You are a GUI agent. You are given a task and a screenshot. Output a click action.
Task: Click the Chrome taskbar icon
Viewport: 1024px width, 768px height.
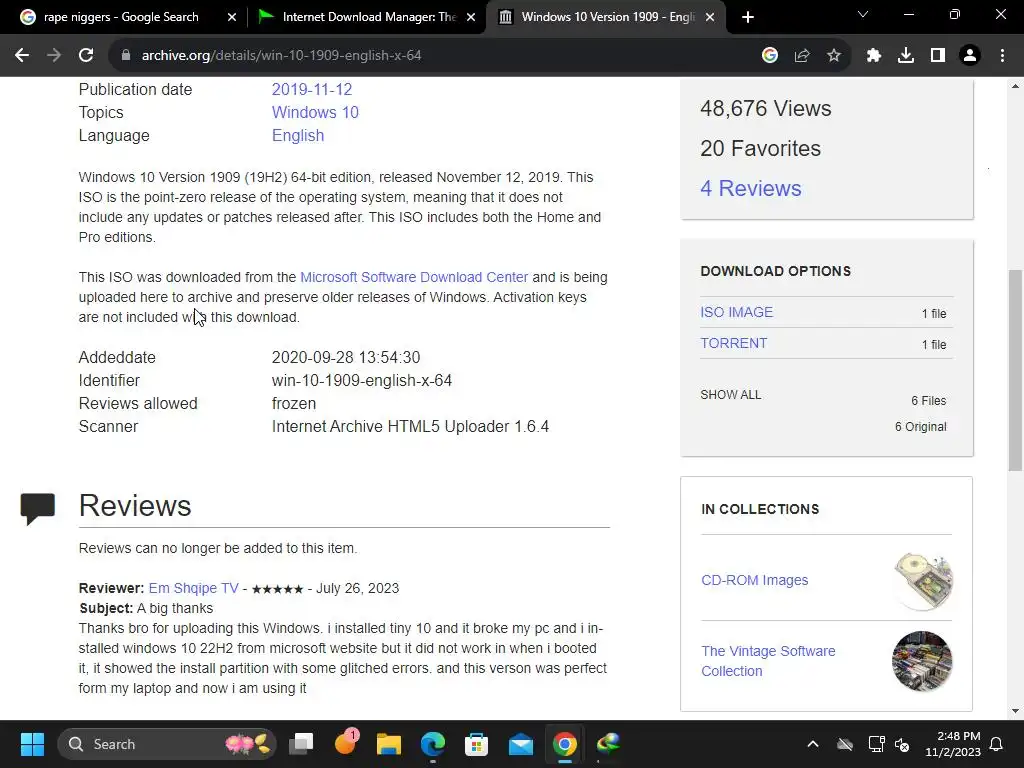point(564,744)
